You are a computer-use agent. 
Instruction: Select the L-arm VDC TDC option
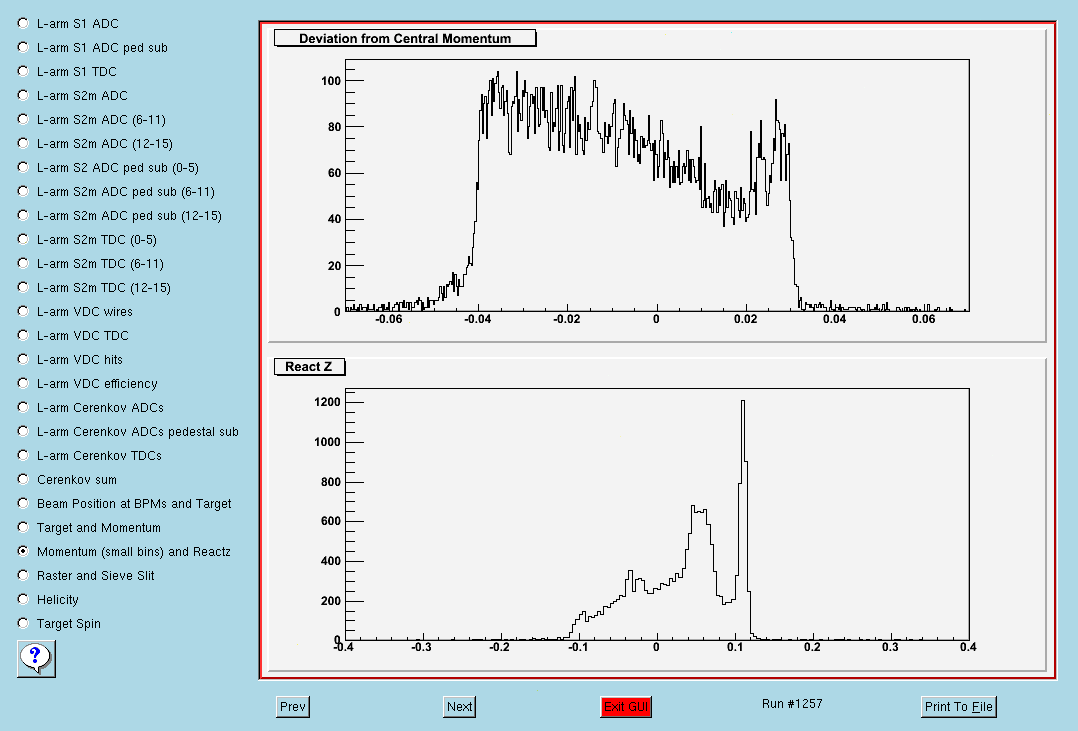23,336
